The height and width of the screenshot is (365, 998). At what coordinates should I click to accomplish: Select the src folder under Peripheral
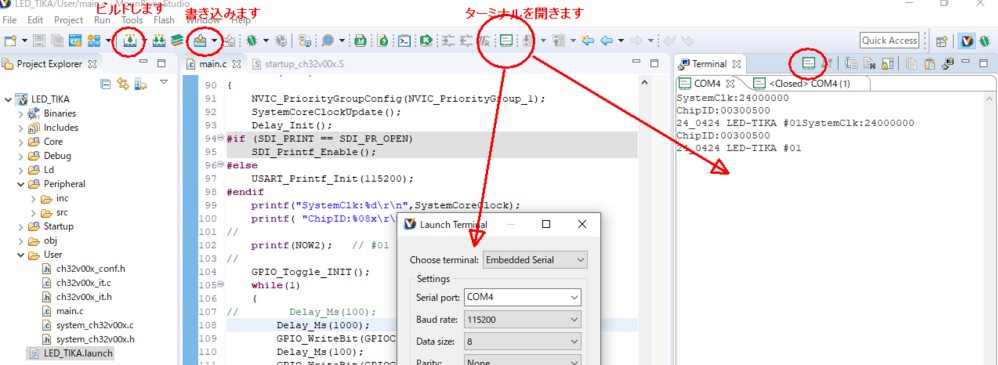click(x=62, y=212)
